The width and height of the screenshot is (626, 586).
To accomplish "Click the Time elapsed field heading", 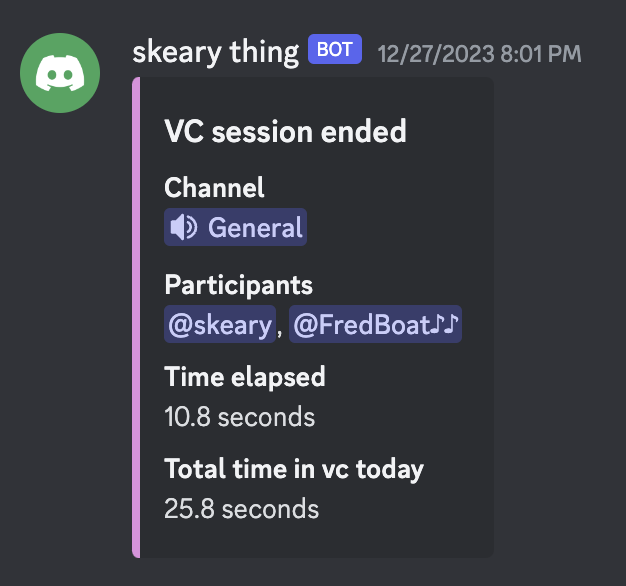I will click(x=245, y=377).
